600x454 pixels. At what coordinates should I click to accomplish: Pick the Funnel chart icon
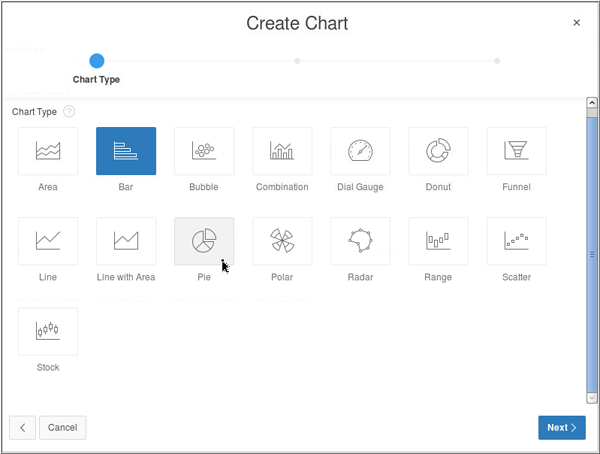pos(516,151)
